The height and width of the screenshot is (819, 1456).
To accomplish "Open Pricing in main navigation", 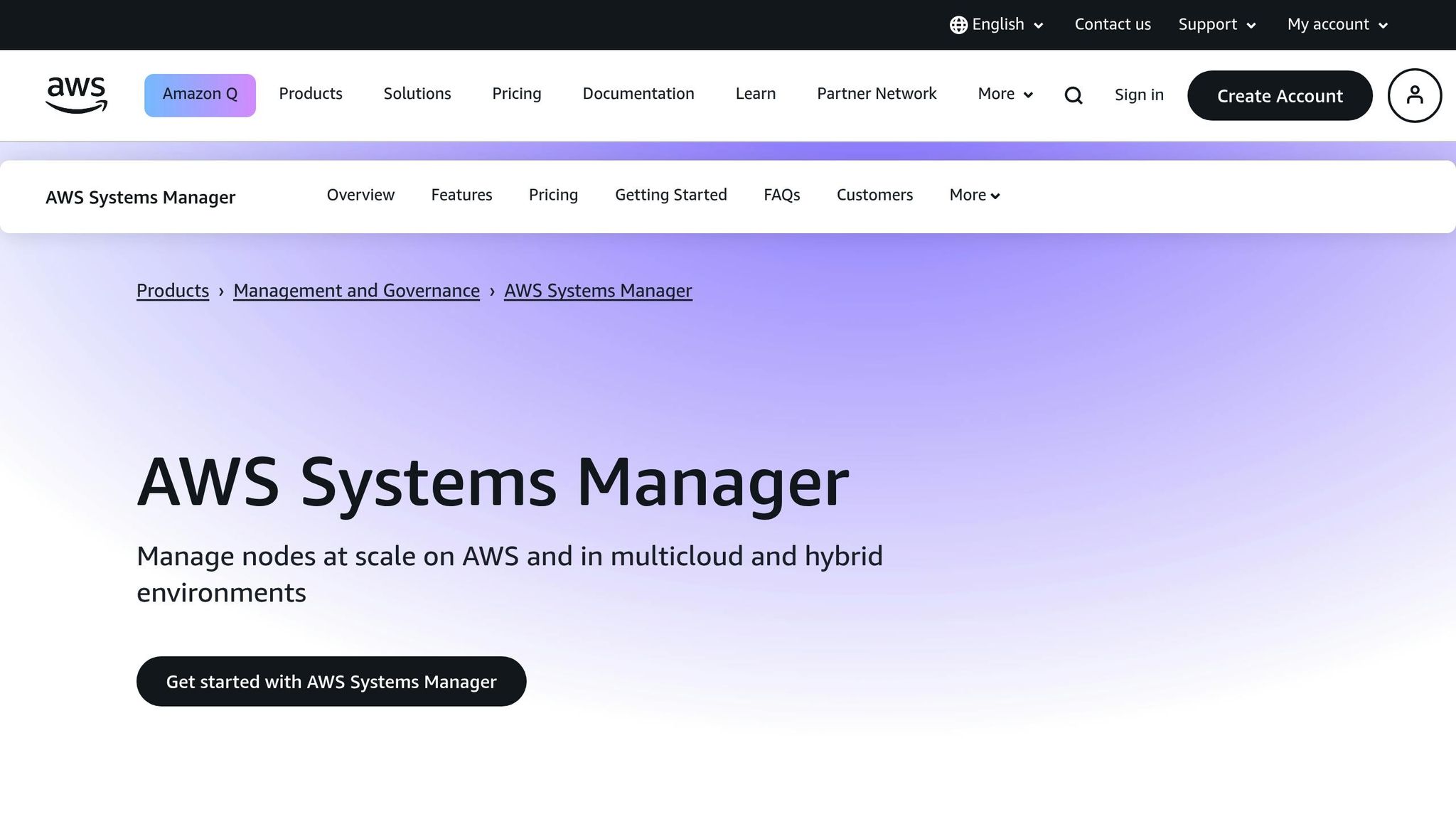I will (x=517, y=94).
